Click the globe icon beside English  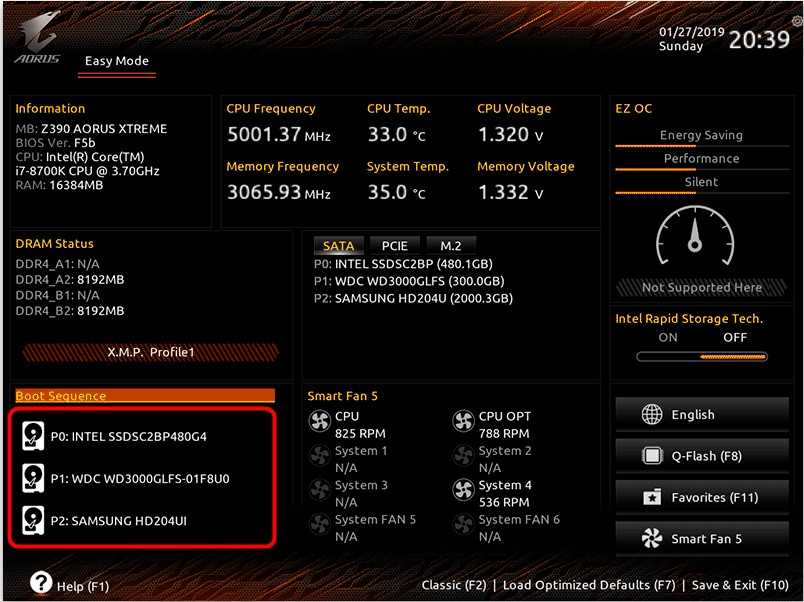652,414
